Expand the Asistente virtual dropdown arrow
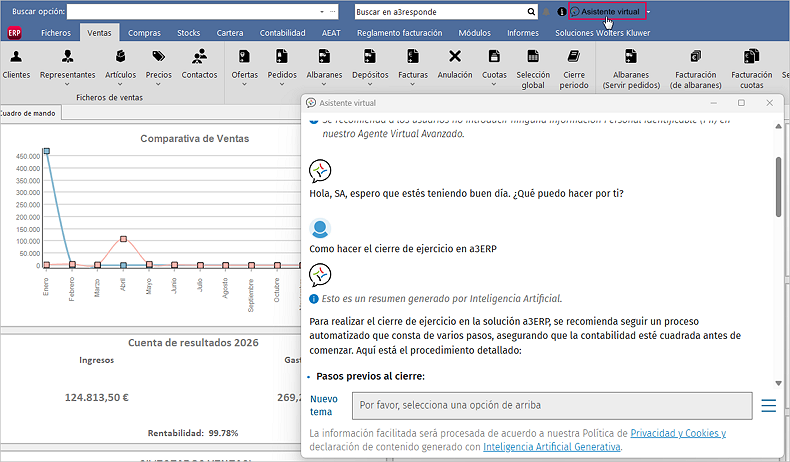790x462 pixels. [648, 12]
